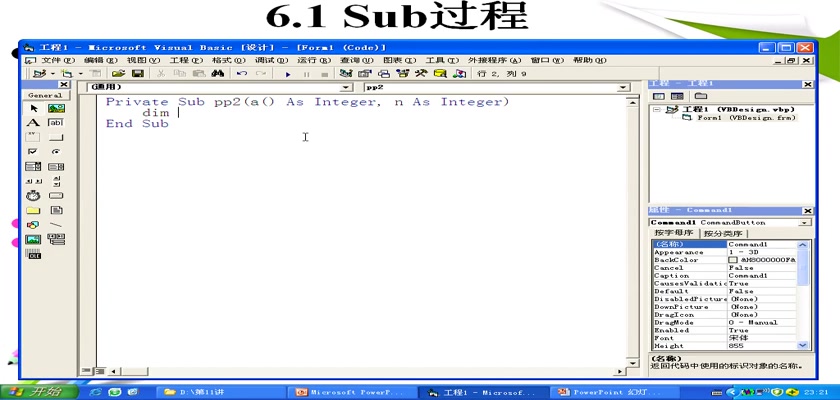Screen dimensions: 840x400
Task: Open Visual Component Manager icon
Action: (x=459, y=74)
